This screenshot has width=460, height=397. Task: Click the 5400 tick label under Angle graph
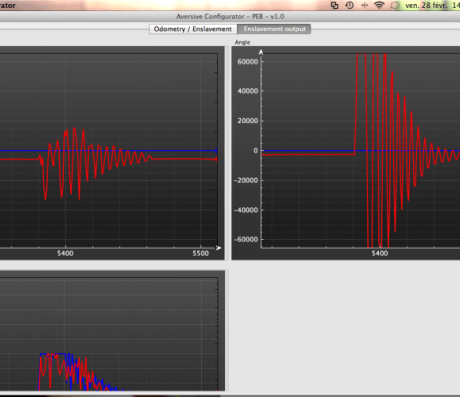click(x=380, y=253)
